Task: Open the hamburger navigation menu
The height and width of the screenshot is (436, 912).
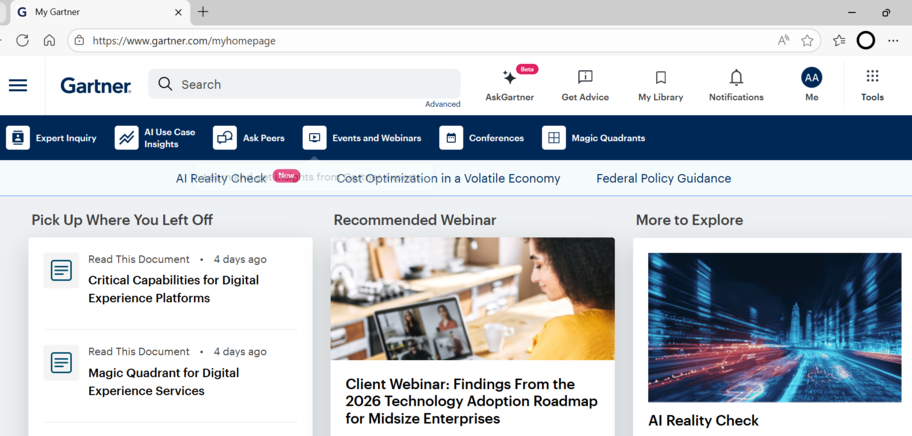Action: [x=18, y=85]
